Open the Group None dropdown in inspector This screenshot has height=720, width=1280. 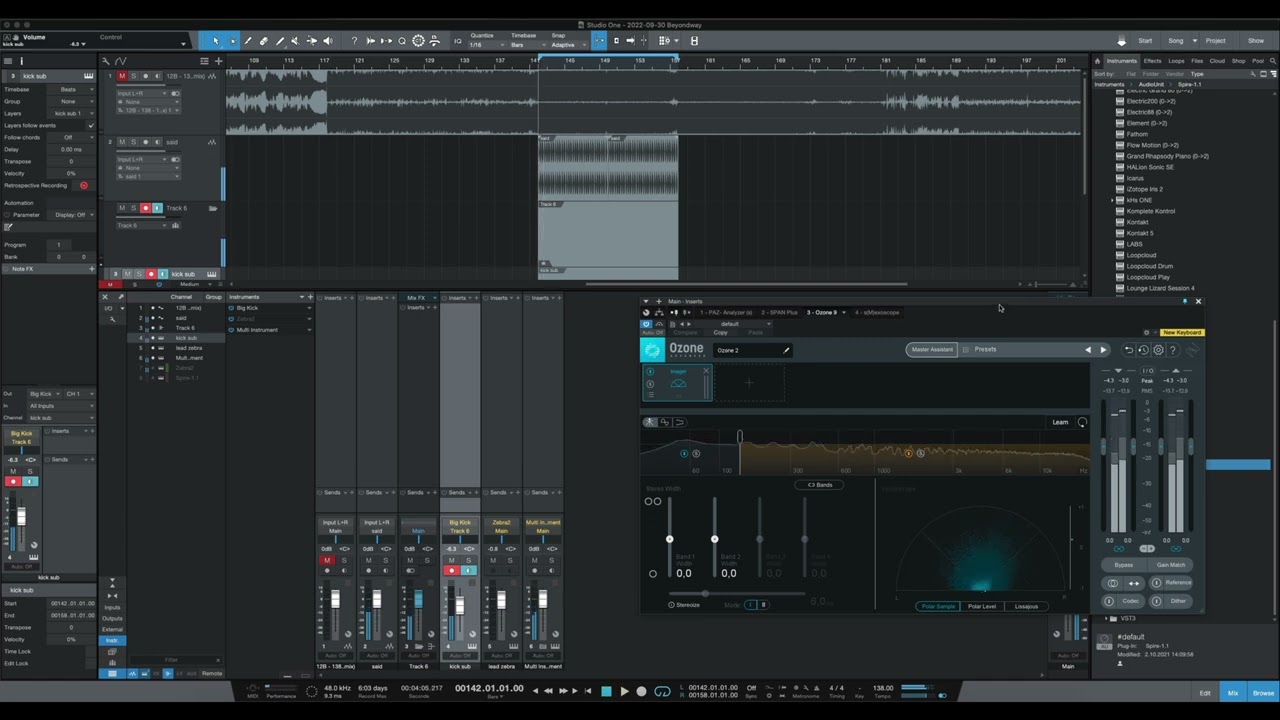coord(70,101)
